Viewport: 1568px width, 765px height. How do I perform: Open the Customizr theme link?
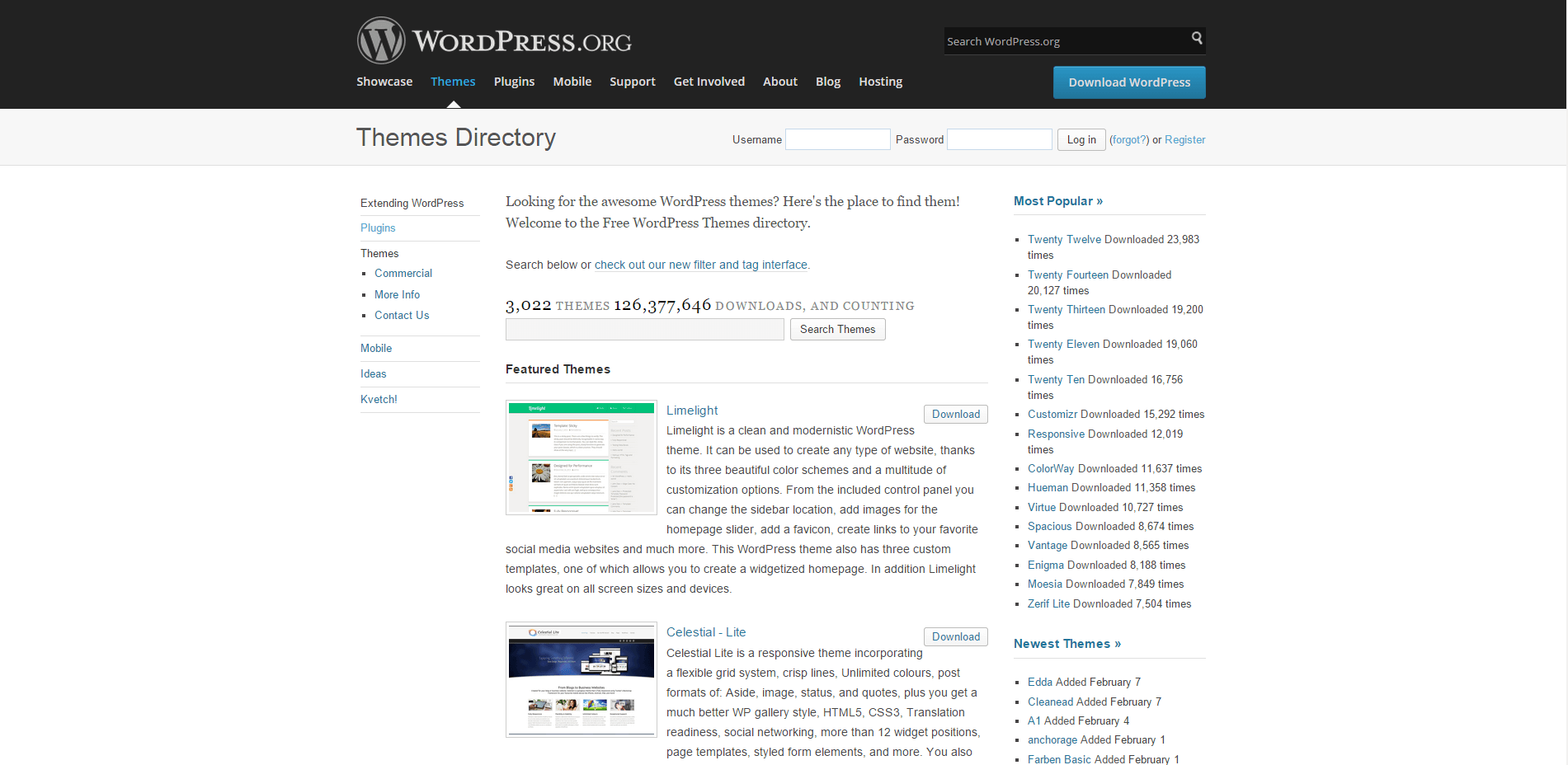(1052, 415)
